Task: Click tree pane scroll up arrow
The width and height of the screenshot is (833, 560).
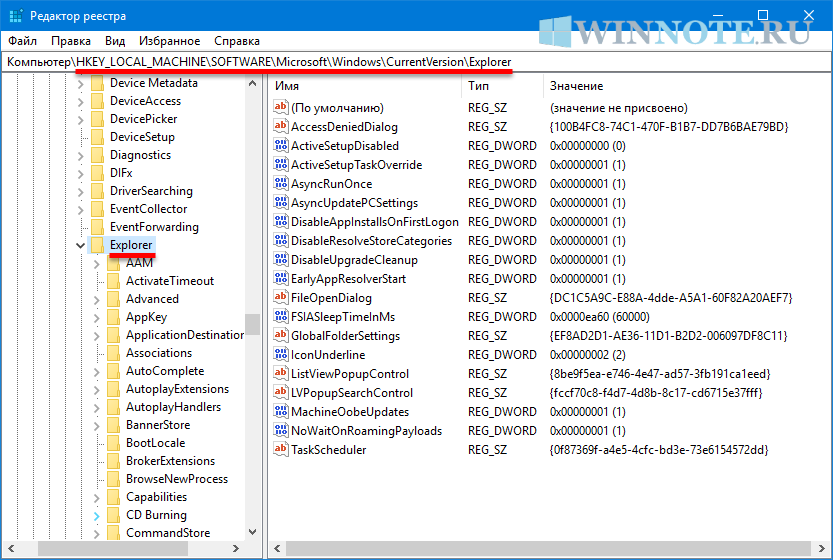Action: (252, 83)
